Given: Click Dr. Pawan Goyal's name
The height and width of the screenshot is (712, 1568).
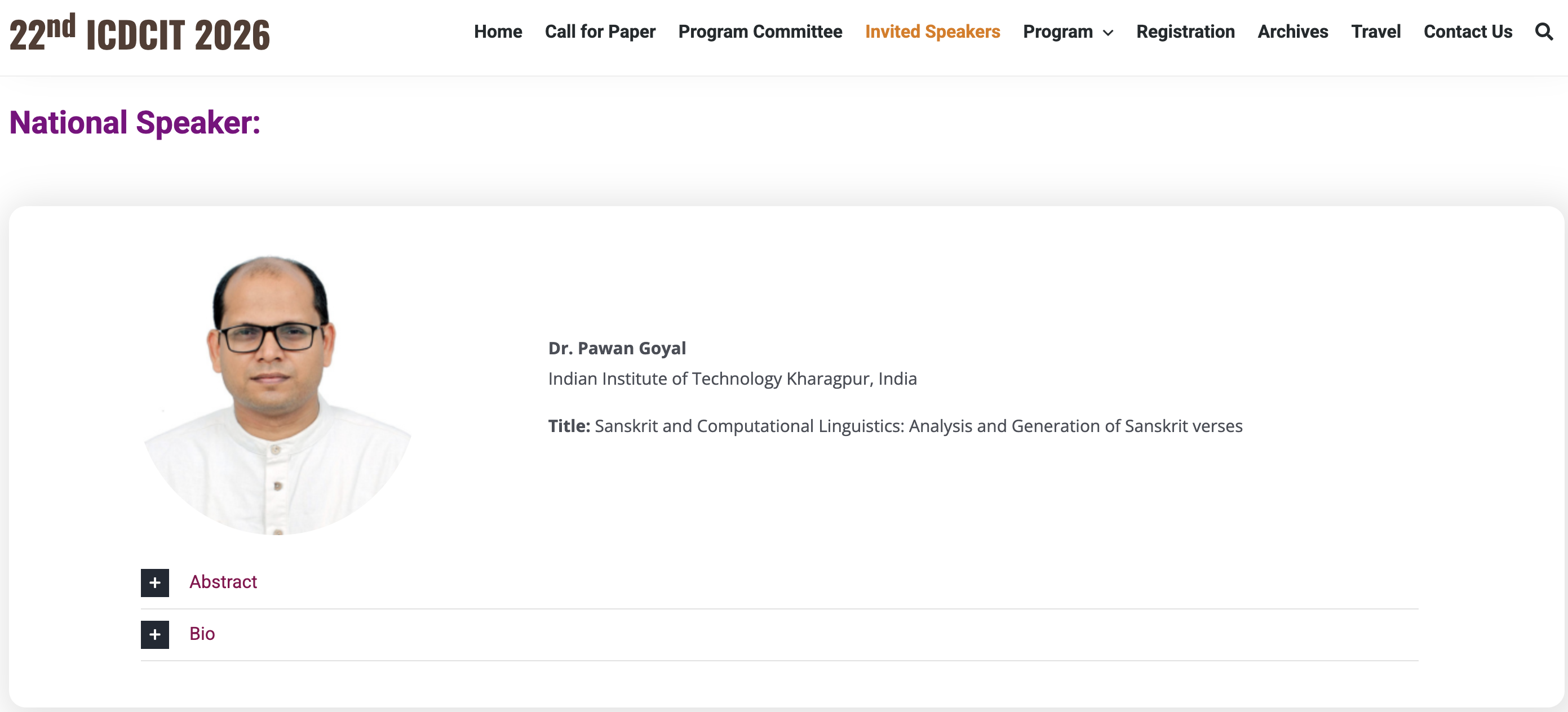Looking at the screenshot, I should coord(617,348).
